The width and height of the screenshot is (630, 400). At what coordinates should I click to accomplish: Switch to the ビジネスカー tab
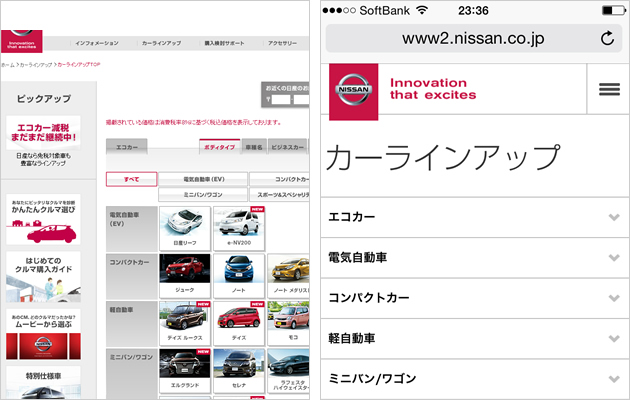point(287,147)
